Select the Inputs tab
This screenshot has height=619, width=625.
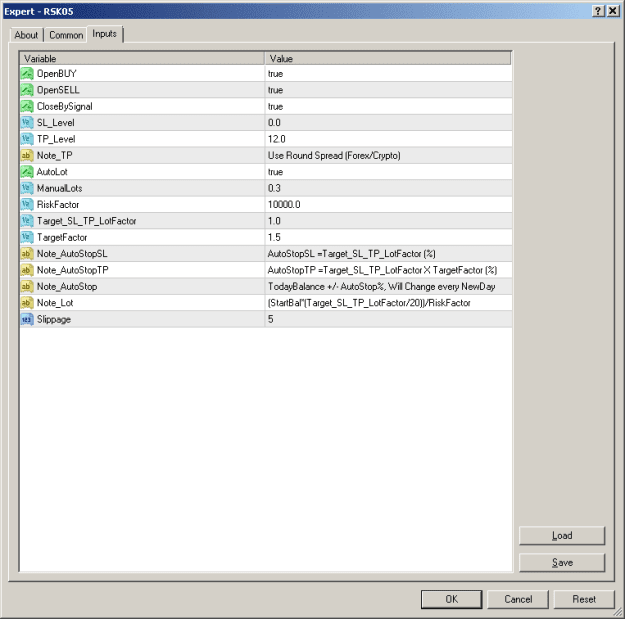[104, 34]
